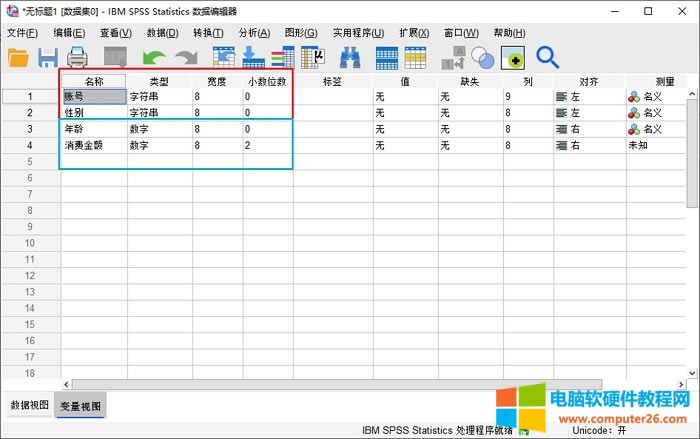
Task: Click the Open data file folder icon
Action: pyautogui.click(x=18, y=57)
